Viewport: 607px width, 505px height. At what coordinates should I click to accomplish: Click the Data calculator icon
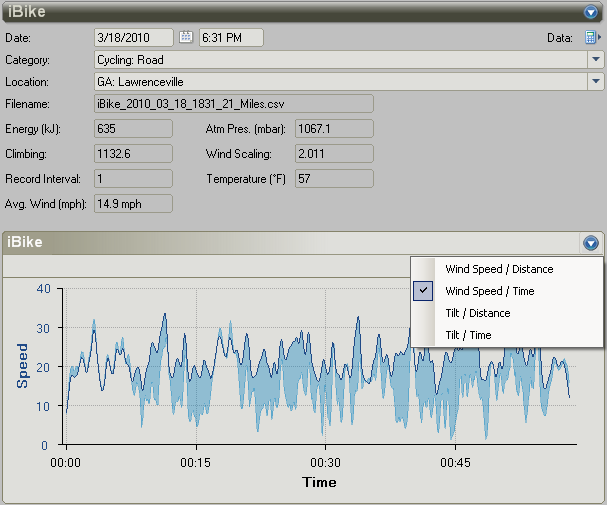[591, 38]
